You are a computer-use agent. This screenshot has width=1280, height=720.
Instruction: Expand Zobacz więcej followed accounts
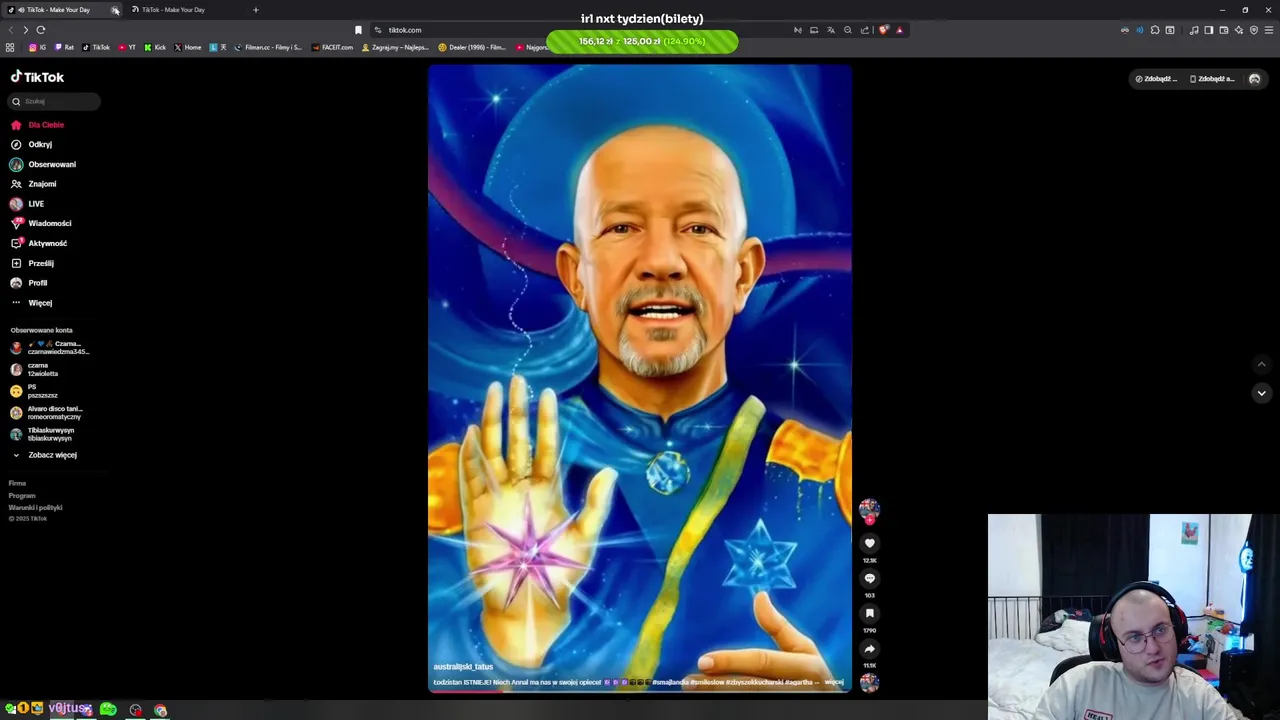click(x=44, y=455)
